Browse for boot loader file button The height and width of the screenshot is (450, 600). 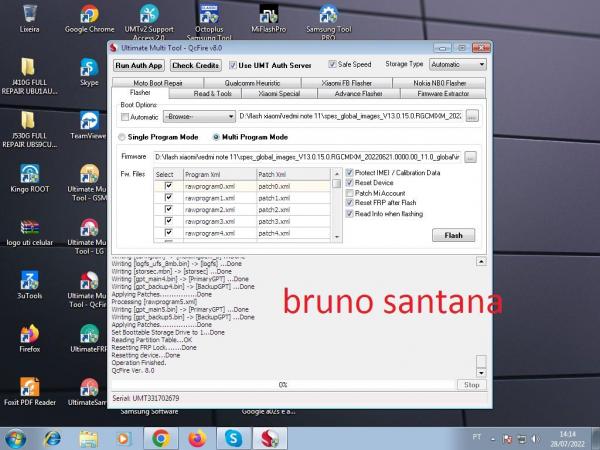[x=472, y=116]
